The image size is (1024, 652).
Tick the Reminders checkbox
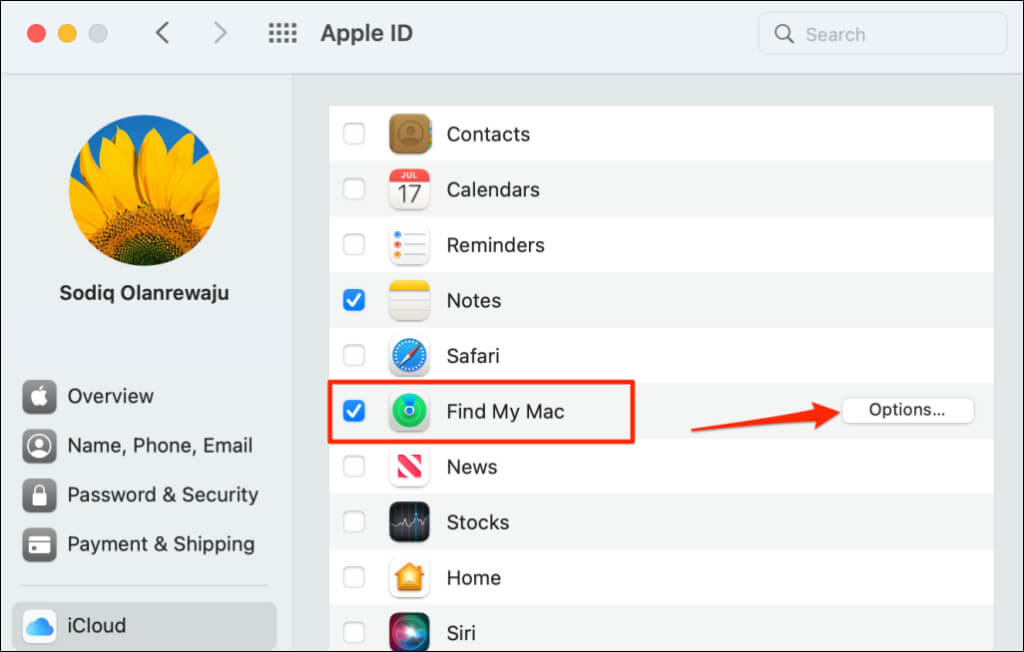354,245
